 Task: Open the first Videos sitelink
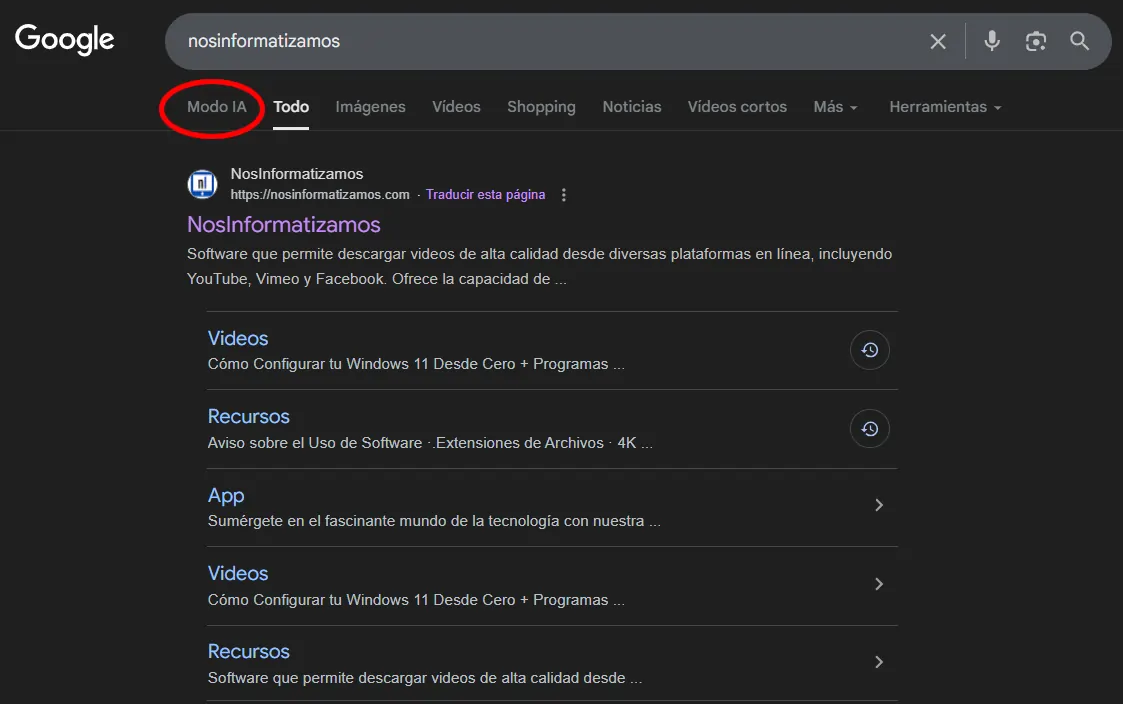pyautogui.click(x=238, y=339)
